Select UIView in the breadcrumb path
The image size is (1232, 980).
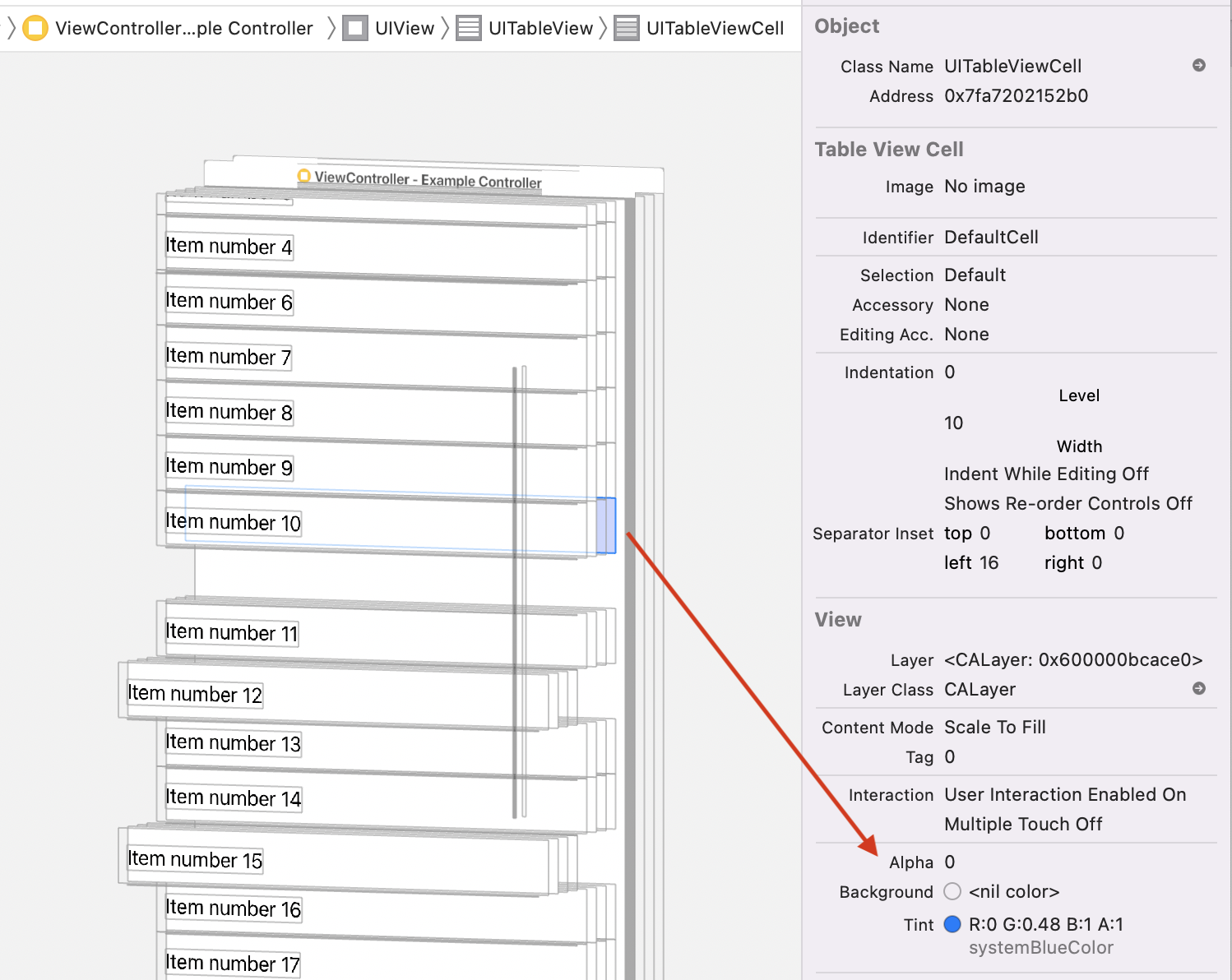[x=404, y=28]
